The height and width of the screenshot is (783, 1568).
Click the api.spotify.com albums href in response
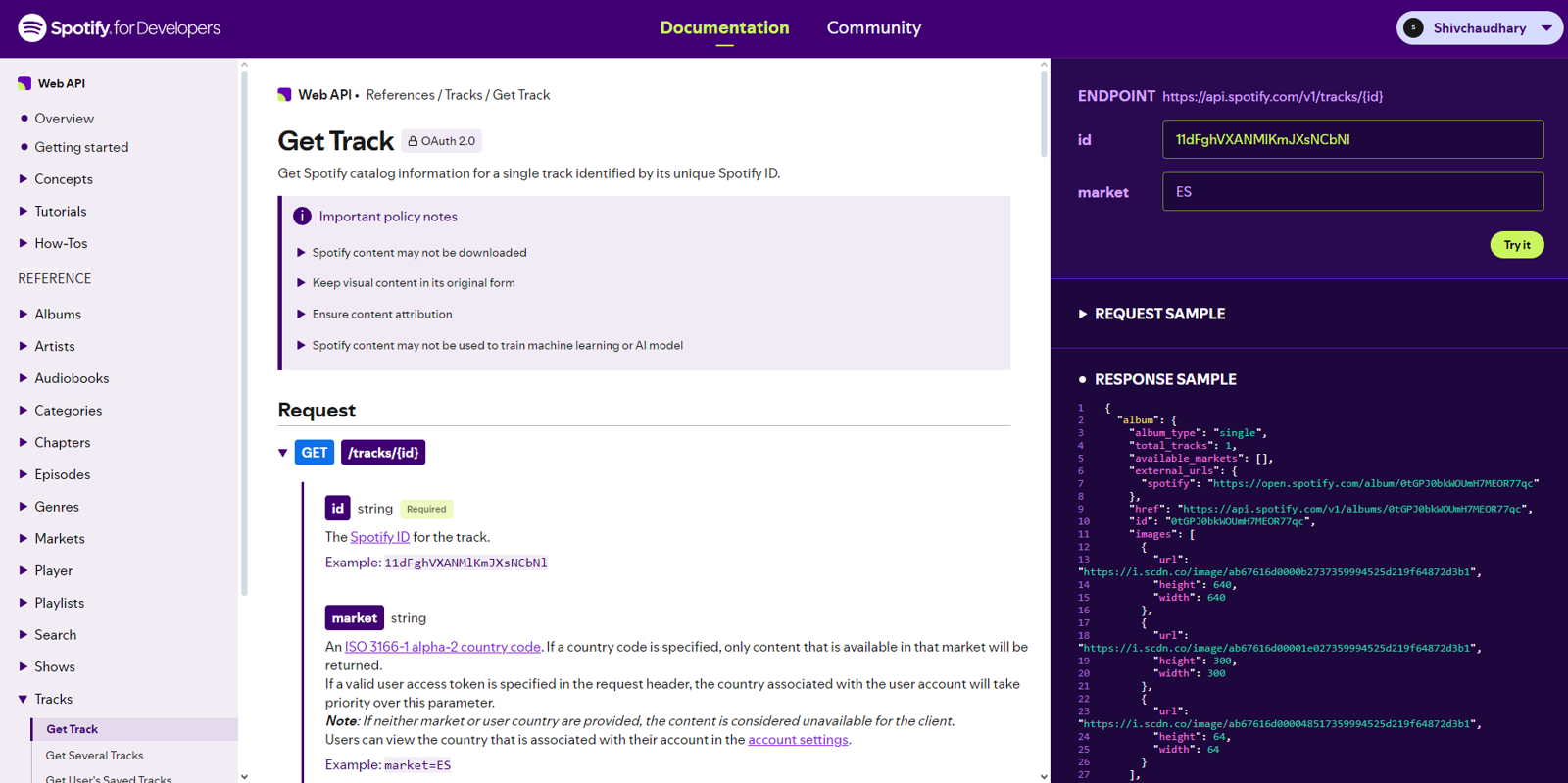coord(1352,510)
